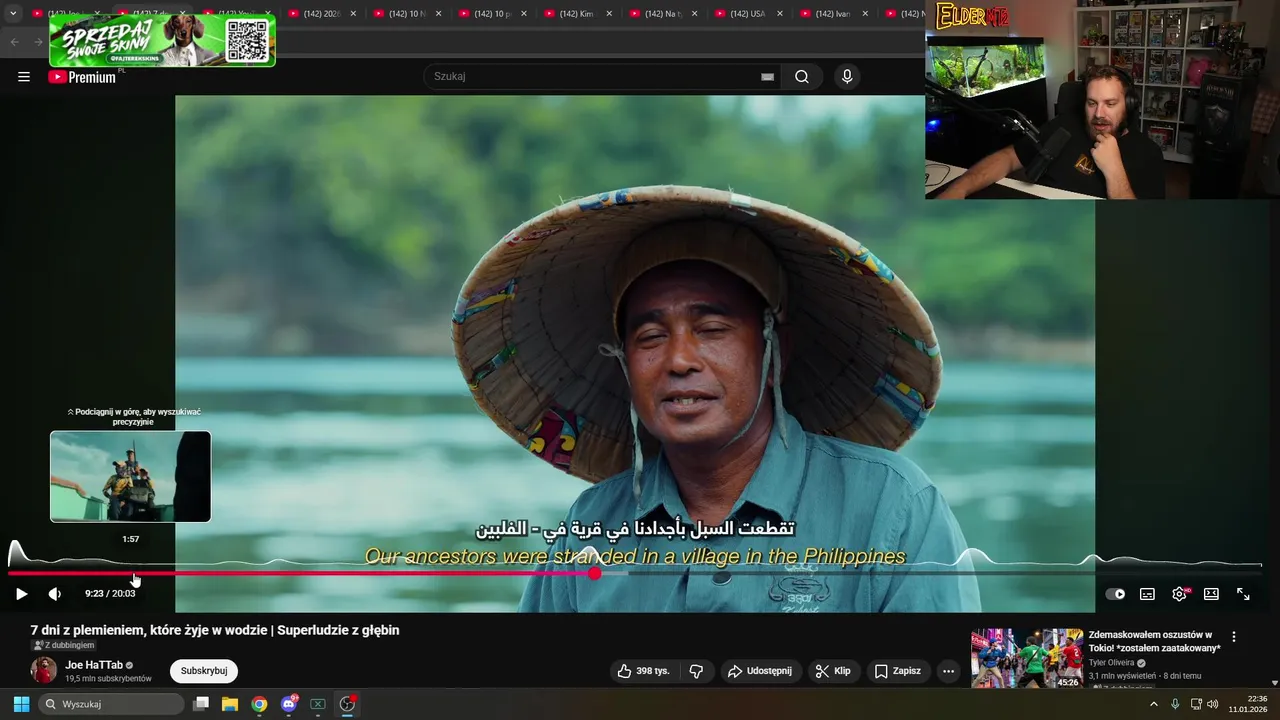Click the browser back arrow
The width and height of the screenshot is (1280, 720).
14,42
